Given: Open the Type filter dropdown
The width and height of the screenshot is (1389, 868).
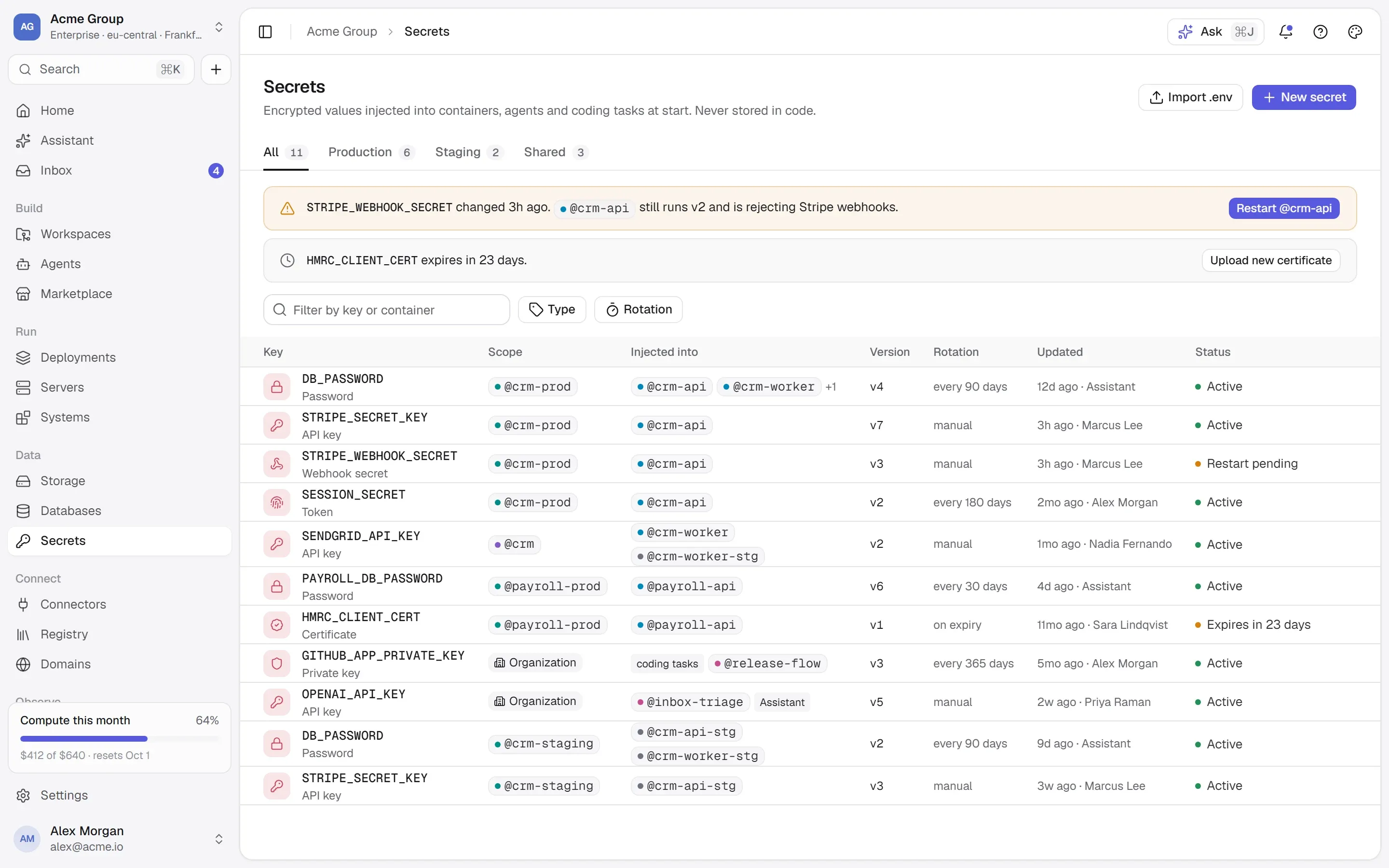Looking at the screenshot, I should pyautogui.click(x=552, y=310).
